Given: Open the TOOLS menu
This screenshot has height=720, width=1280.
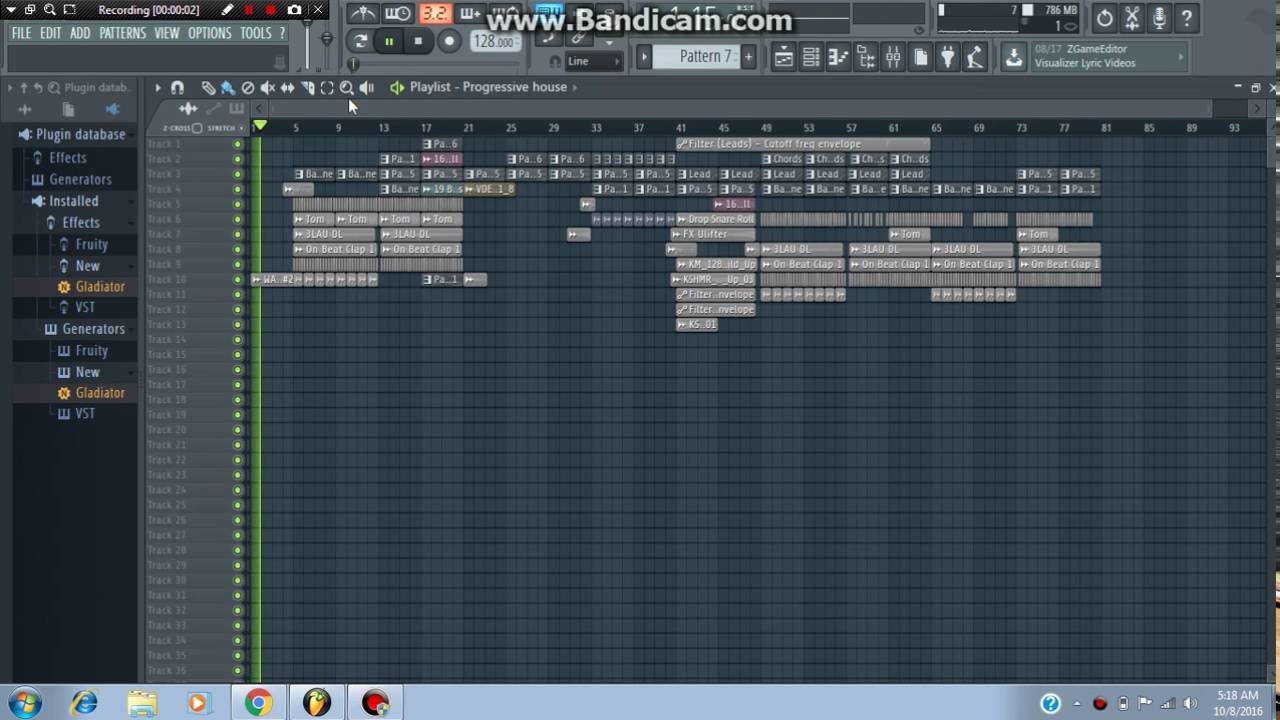Looking at the screenshot, I should click(x=256, y=33).
